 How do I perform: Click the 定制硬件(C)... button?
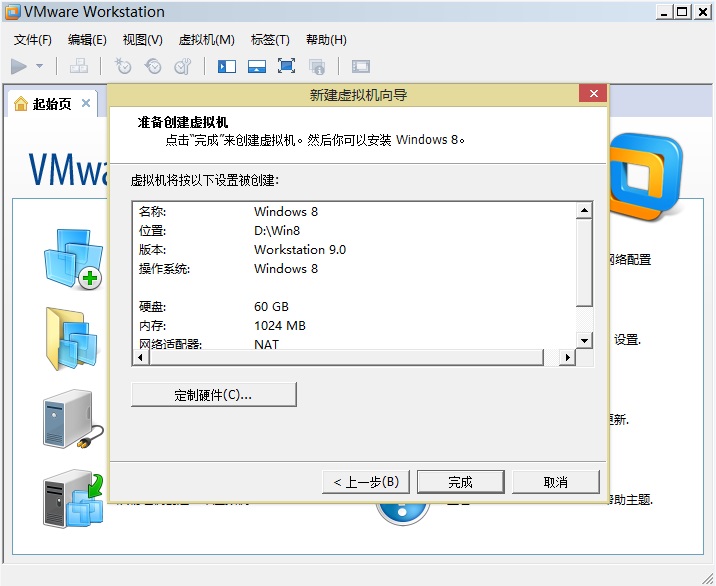[x=214, y=395]
